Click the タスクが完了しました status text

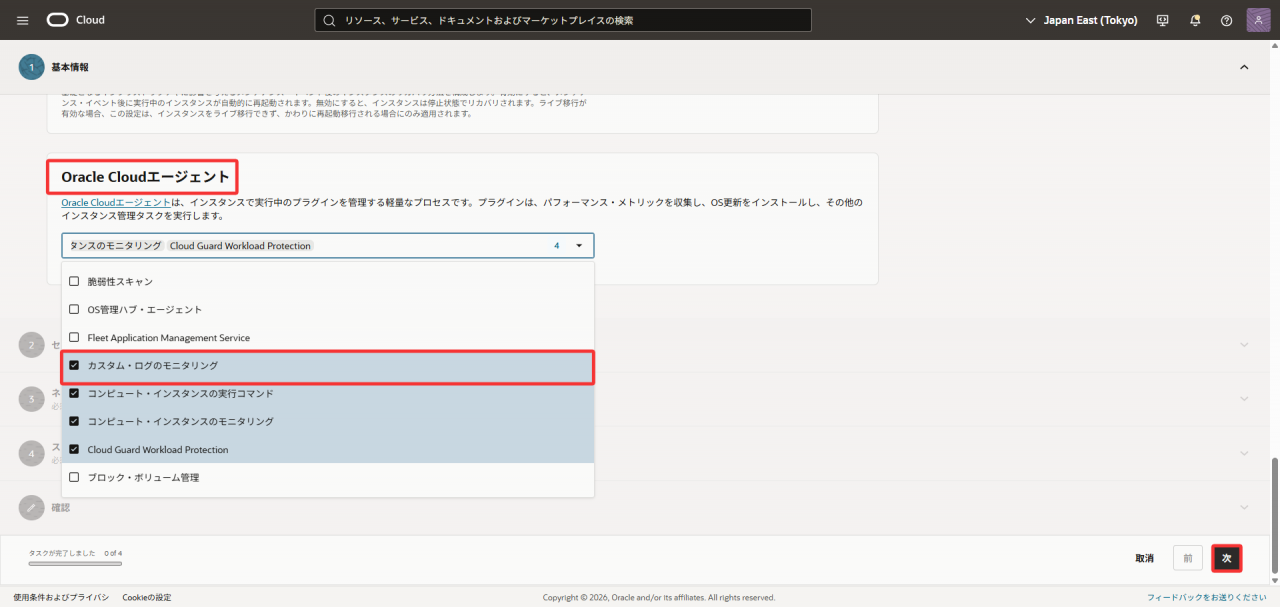(62, 552)
